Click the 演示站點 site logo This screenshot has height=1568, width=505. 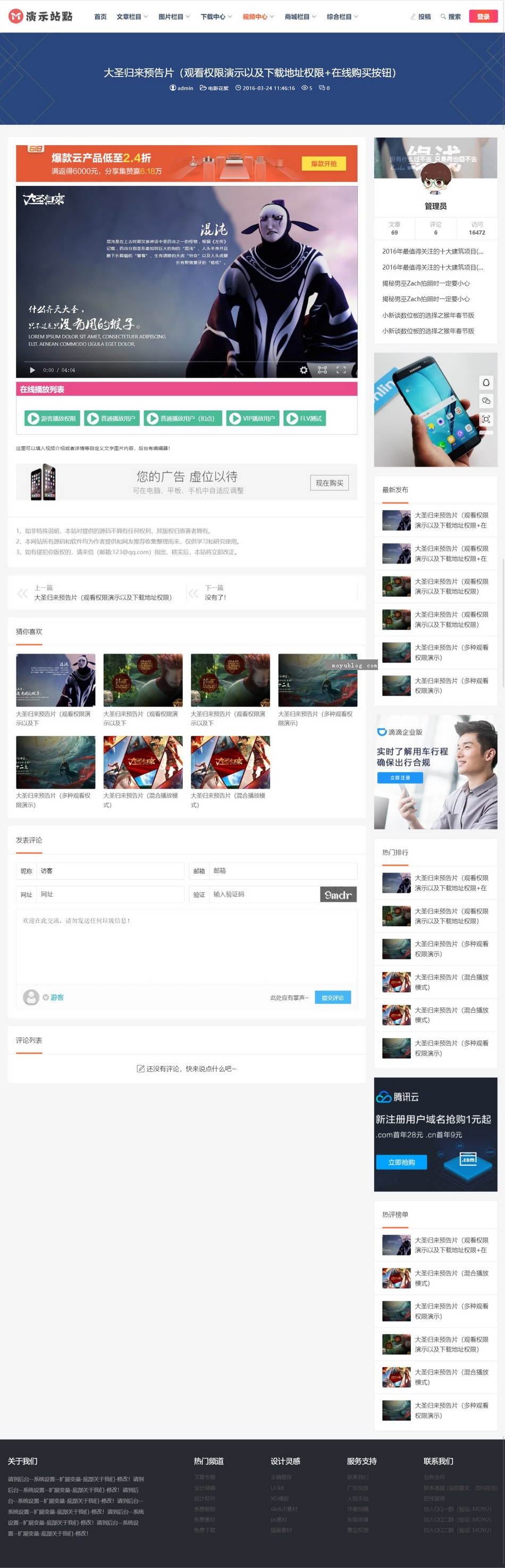40,16
